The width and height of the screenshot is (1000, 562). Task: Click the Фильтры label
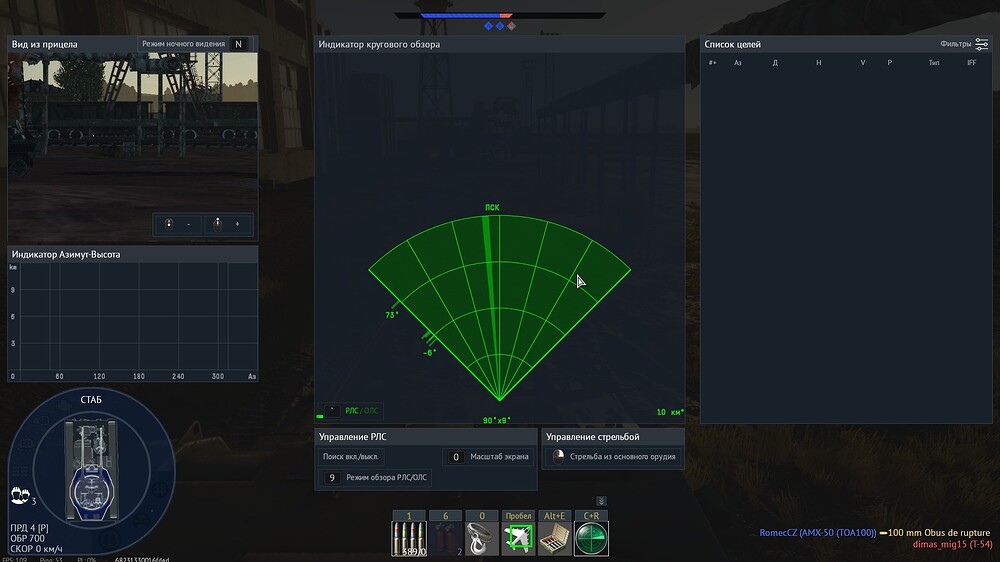[x=955, y=44]
